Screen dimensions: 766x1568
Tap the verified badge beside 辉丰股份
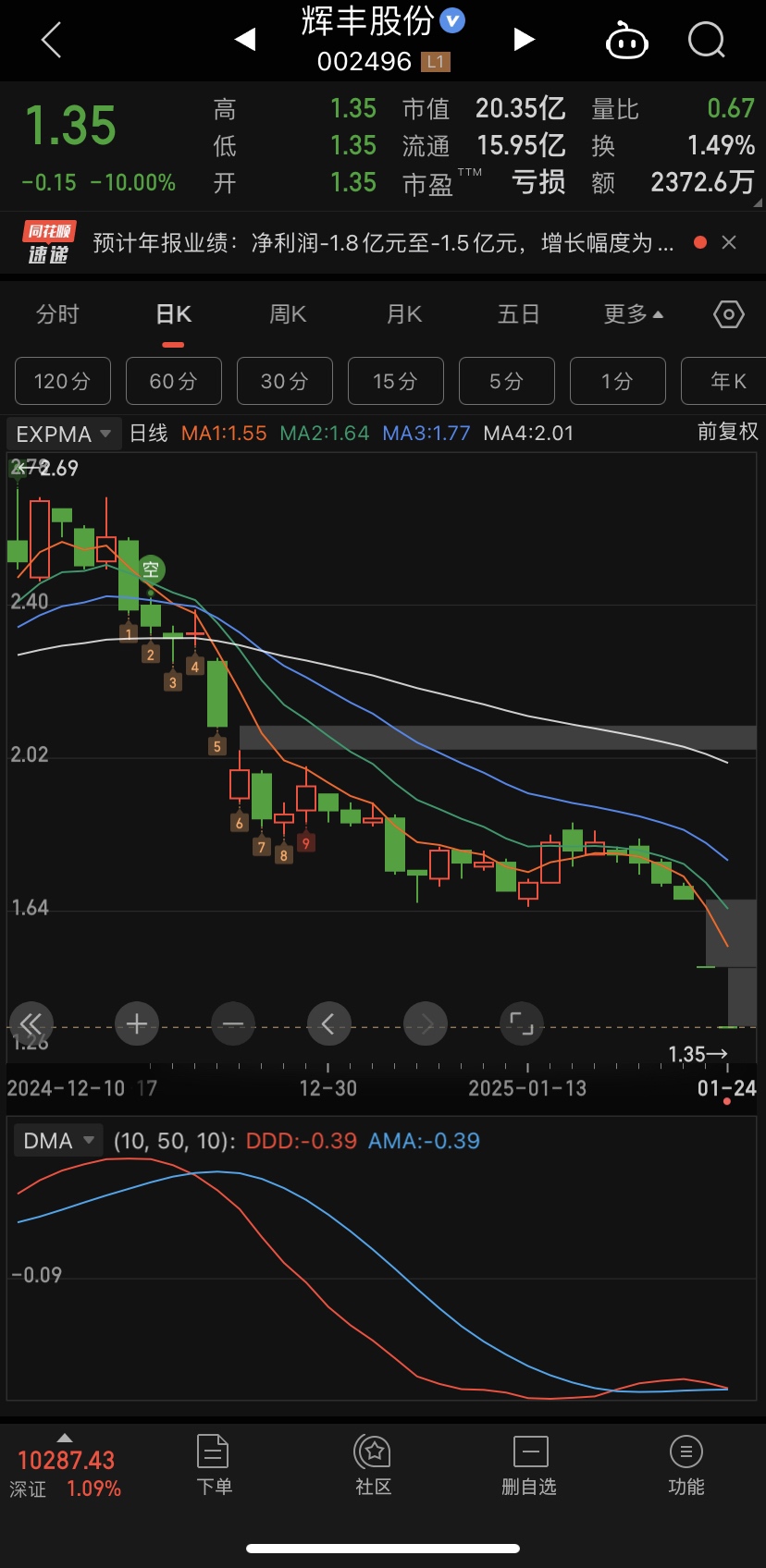coord(452,19)
